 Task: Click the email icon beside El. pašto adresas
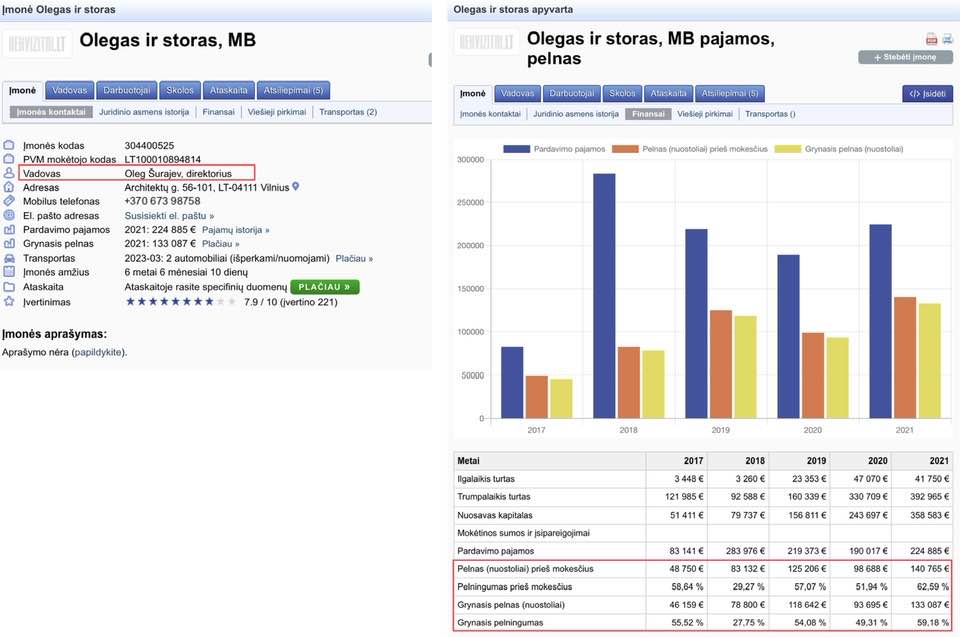9,215
